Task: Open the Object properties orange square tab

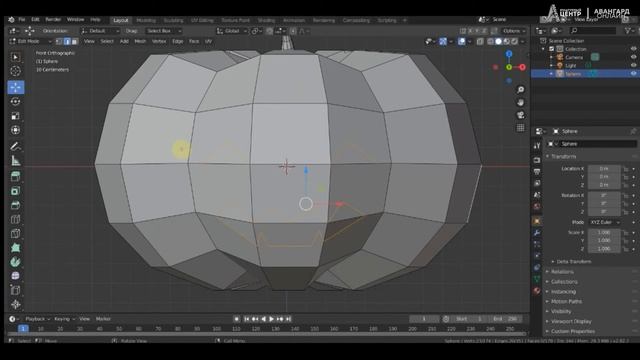Action: [x=537, y=221]
